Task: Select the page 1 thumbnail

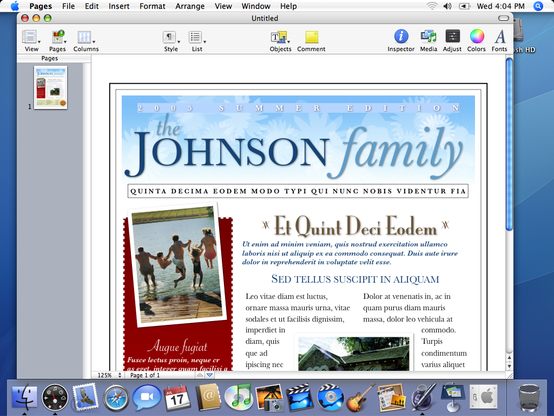Action: (51, 87)
